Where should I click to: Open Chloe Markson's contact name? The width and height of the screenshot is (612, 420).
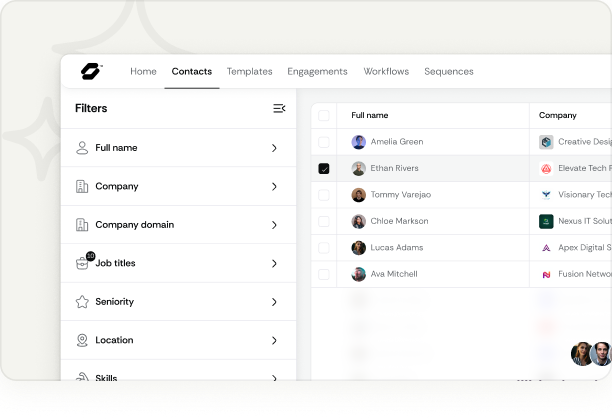[x=399, y=221]
